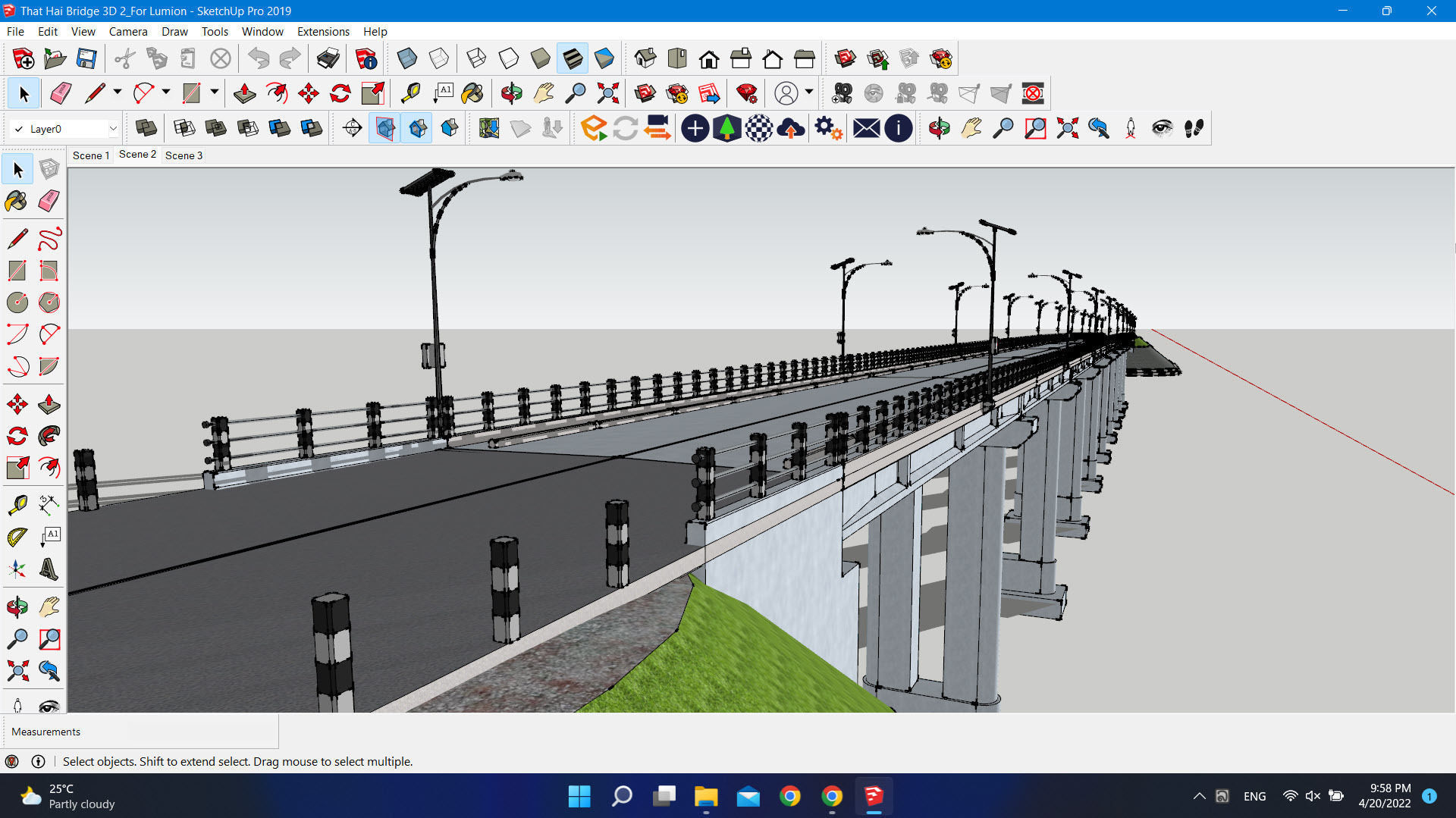Toggle Display Section Planes button
Viewport: 1456px width, 818px height.
pos(384,128)
